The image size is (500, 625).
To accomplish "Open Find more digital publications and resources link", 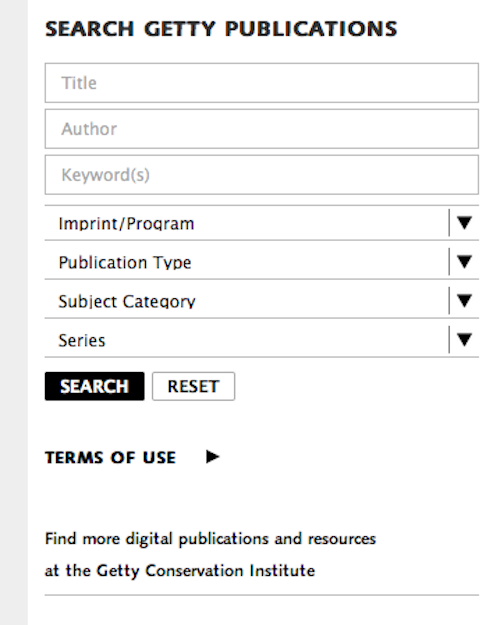I will 211,539.
